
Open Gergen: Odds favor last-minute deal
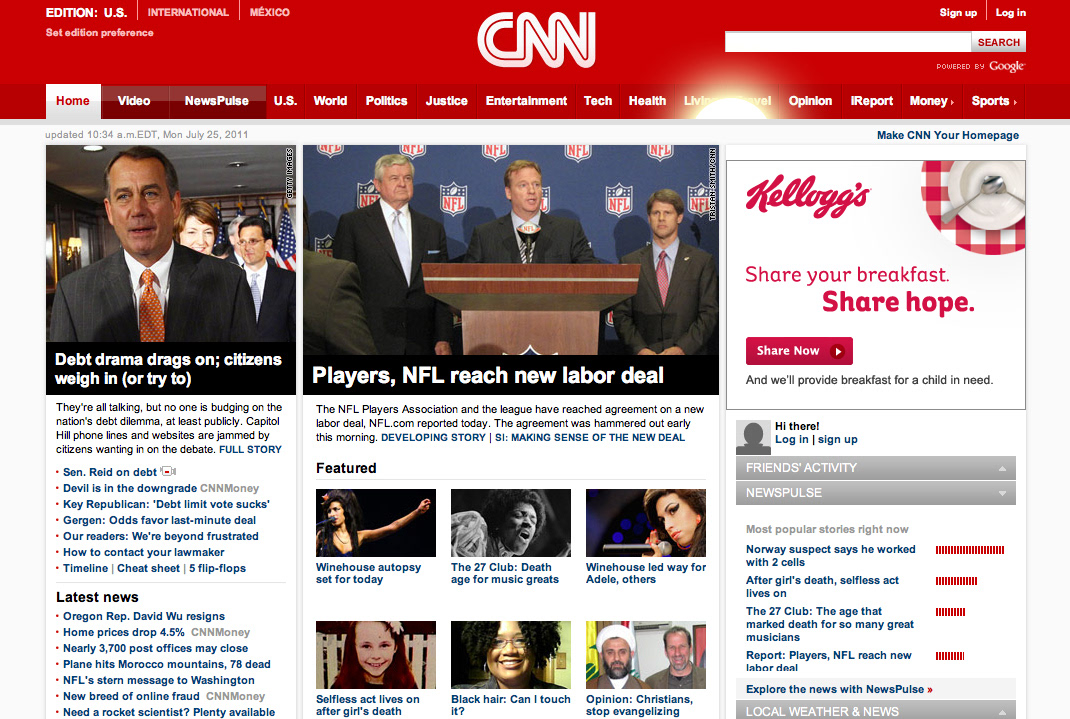pyautogui.click(x=160, y=520)
